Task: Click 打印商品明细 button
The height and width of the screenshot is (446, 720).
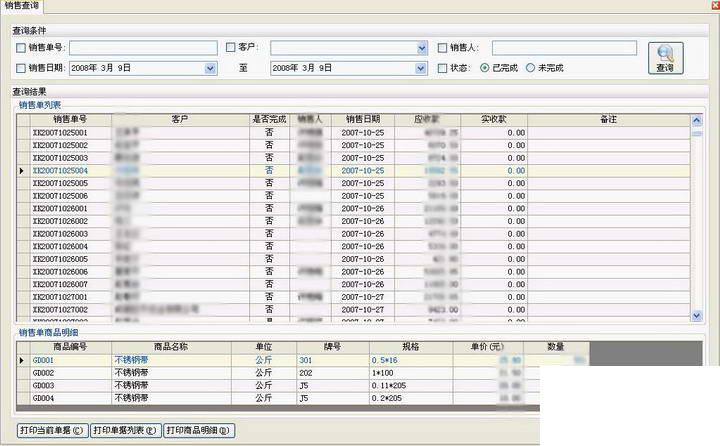Action: pos(199,430)
